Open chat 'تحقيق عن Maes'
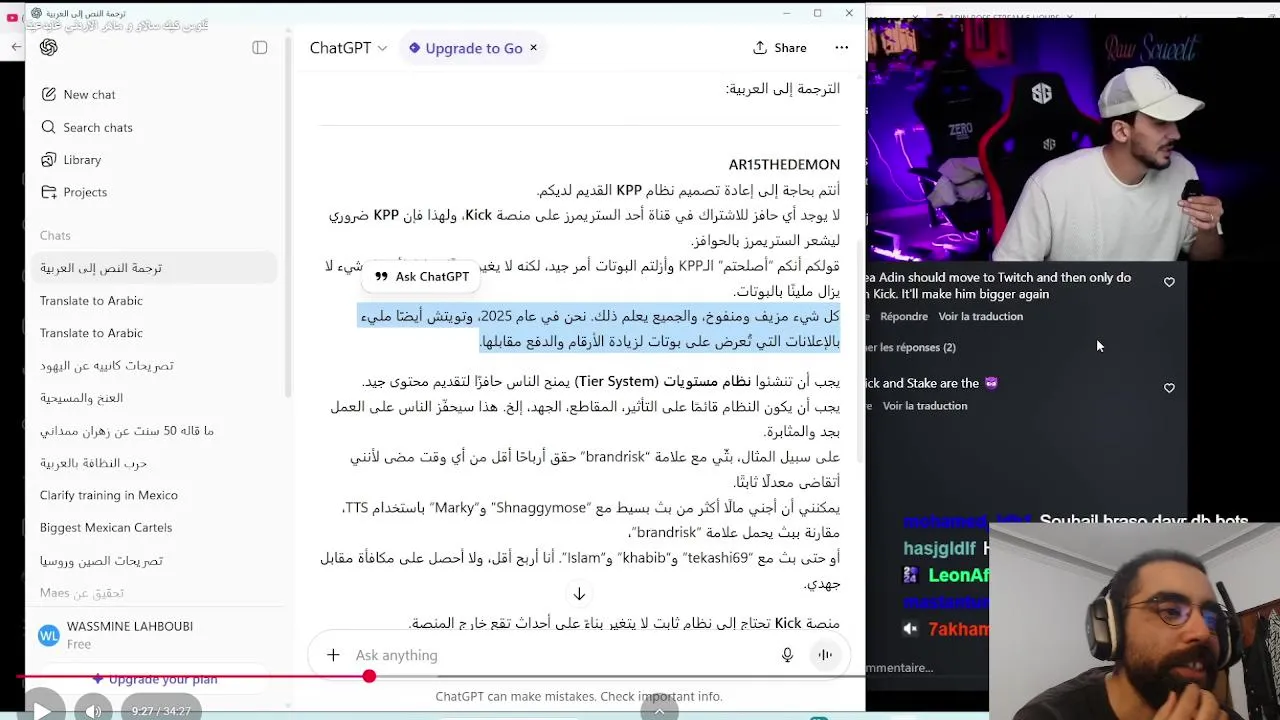The height and width of the screenshot is (720, 1280). coord(82,592)
